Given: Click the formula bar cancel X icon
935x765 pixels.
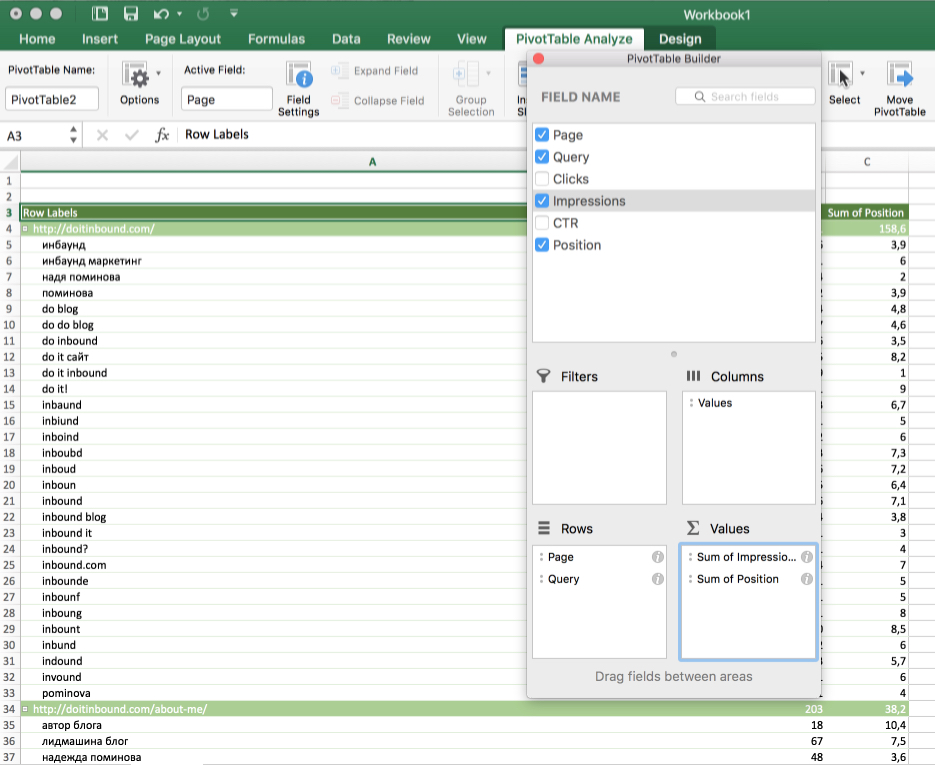Looking at the screenshot, I should [102, 135].
